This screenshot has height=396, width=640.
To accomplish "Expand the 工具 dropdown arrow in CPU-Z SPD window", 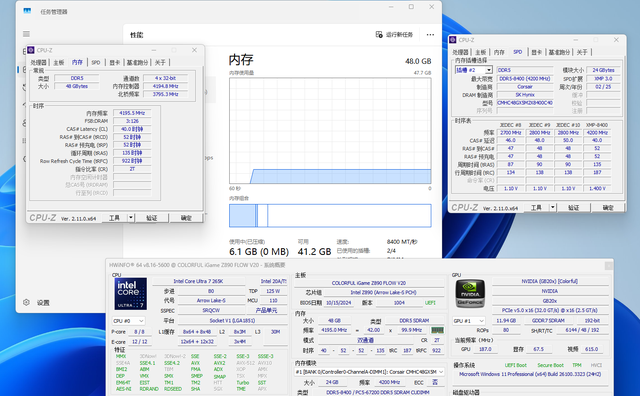I will pos(553,208).
